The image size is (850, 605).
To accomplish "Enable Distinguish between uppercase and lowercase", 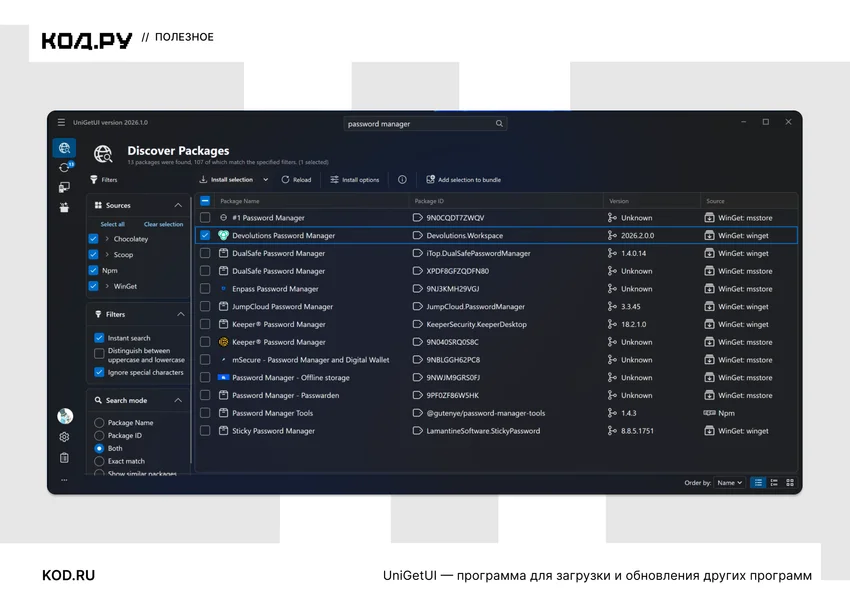I will (x=99, y=354).
